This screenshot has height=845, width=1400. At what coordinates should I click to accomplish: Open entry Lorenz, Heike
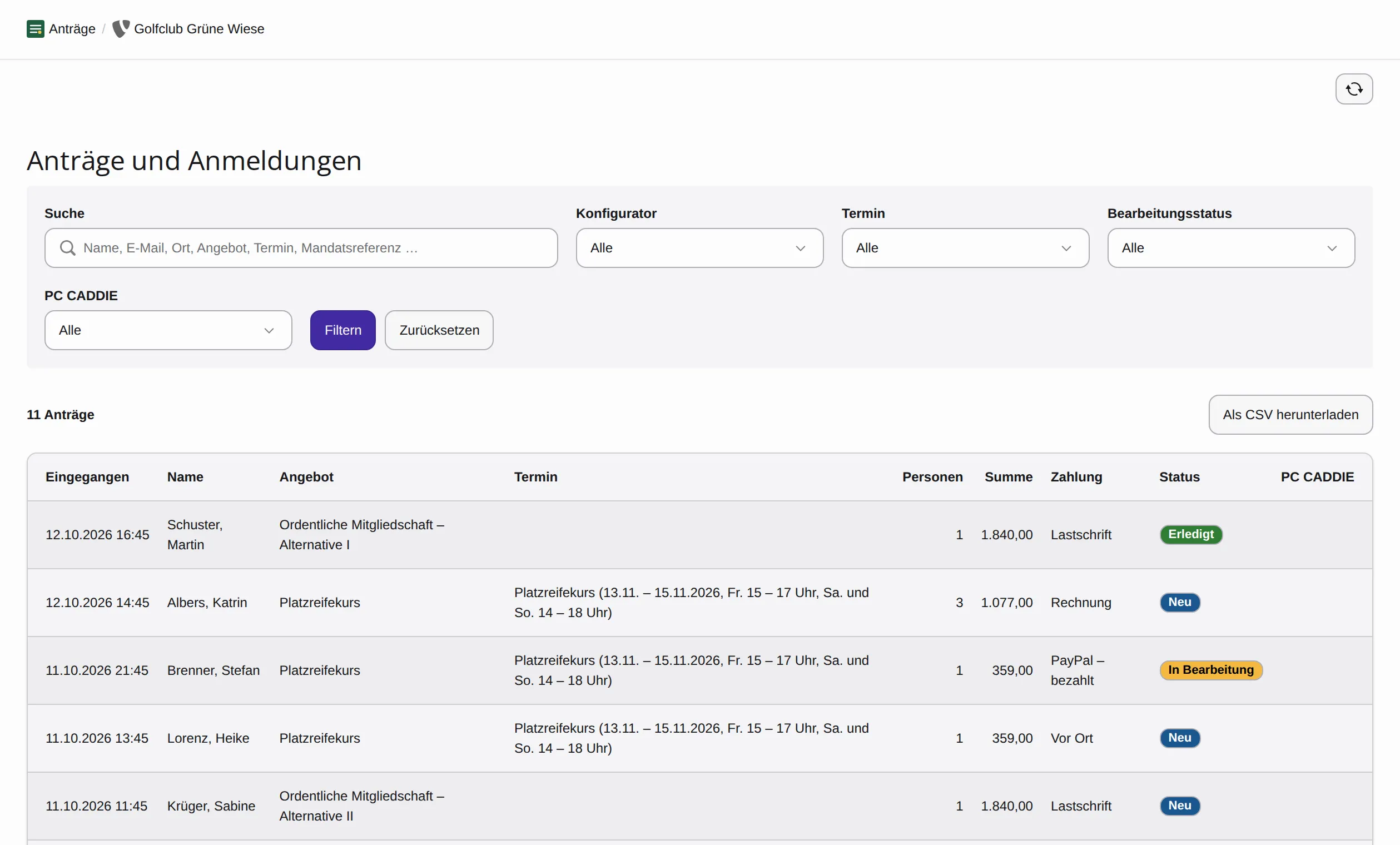(208, 738)
